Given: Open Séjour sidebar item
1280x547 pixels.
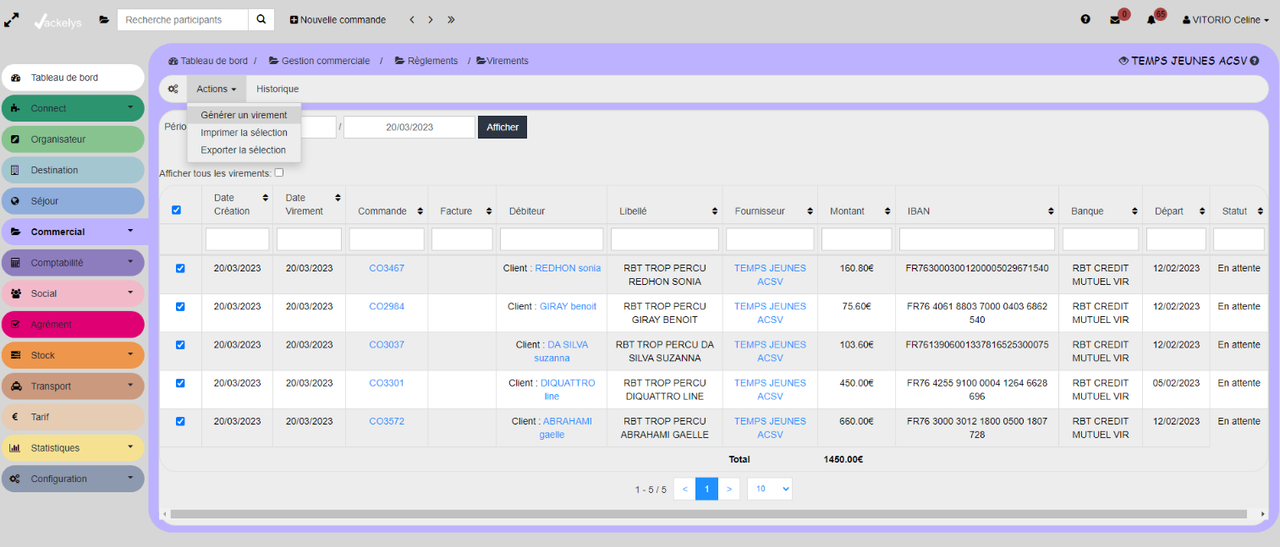Looking at the screenshot, I should tap(73, 201).
